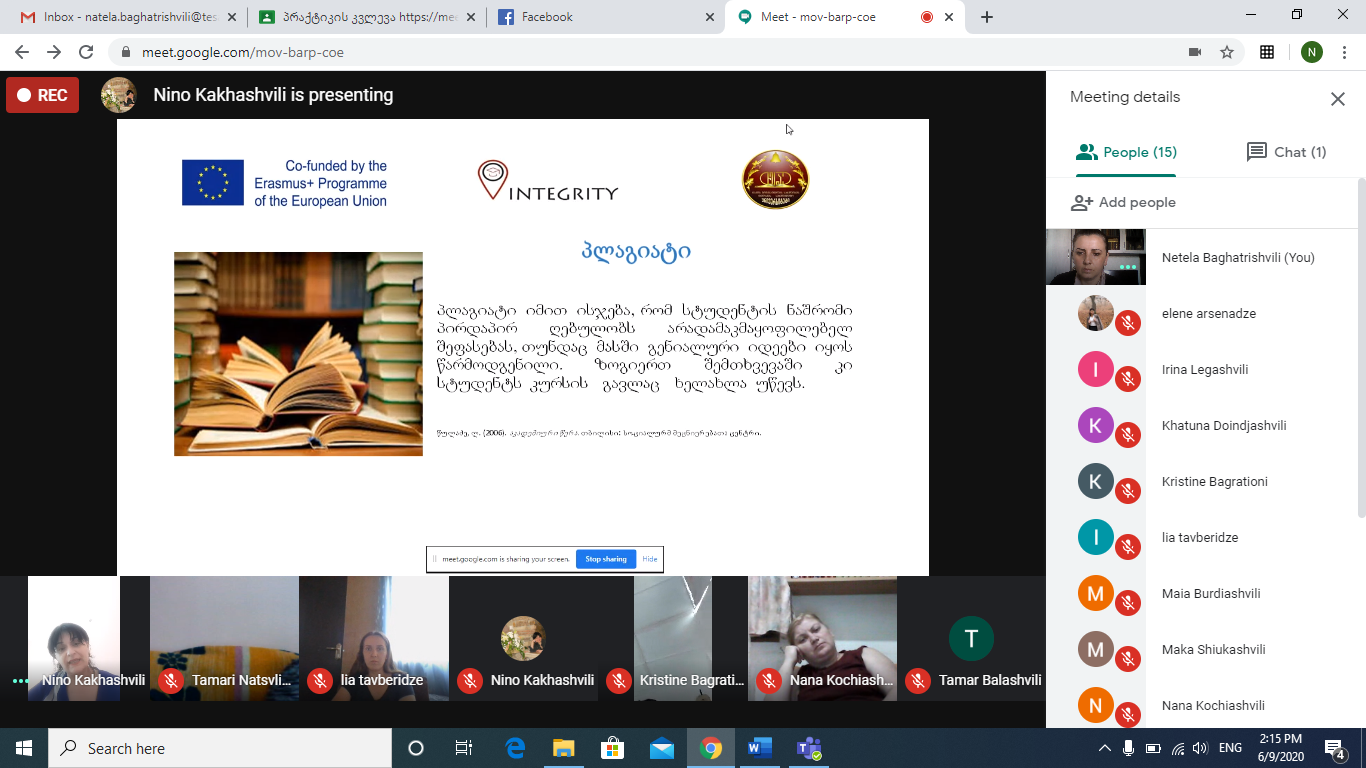Click Stop sharing button
This screenshot has width=1366, height=768.
(x=605, y=559)
